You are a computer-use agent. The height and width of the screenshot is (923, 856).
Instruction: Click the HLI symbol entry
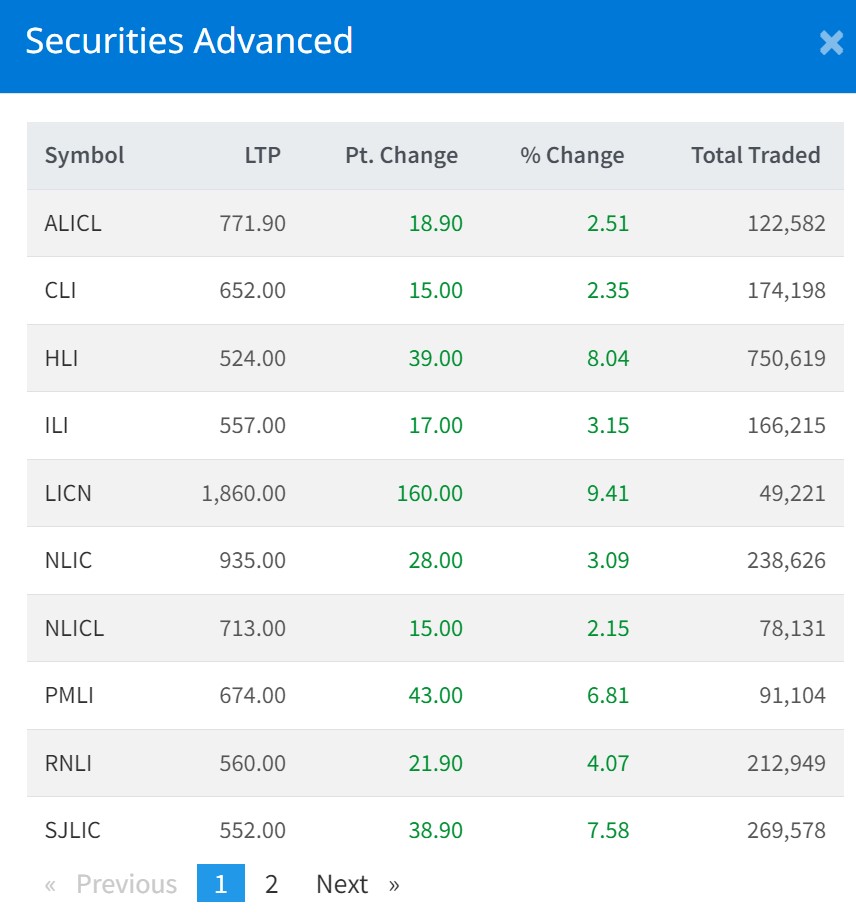coord(61,358)
